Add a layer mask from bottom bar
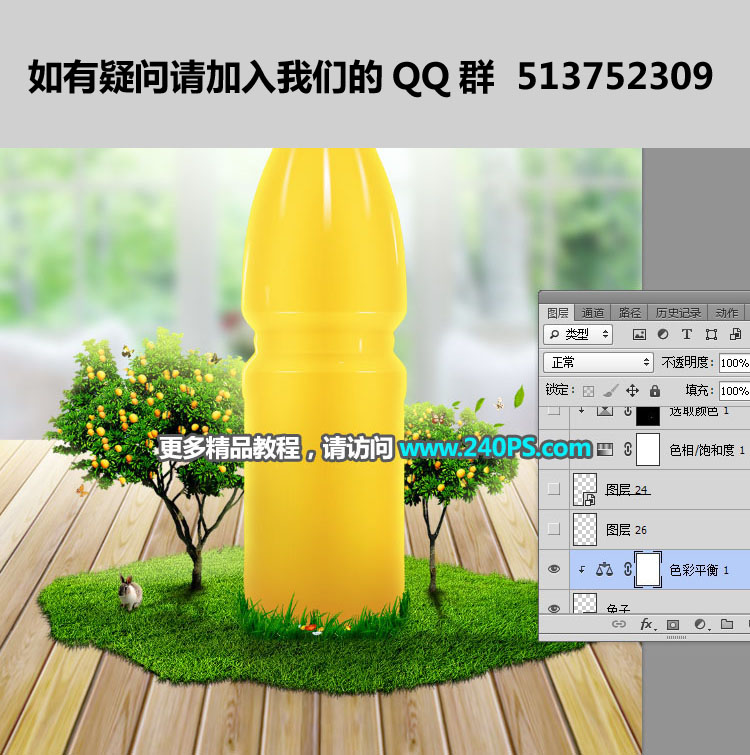This screenshot has width=750, height=755. (x=673, y=624)
